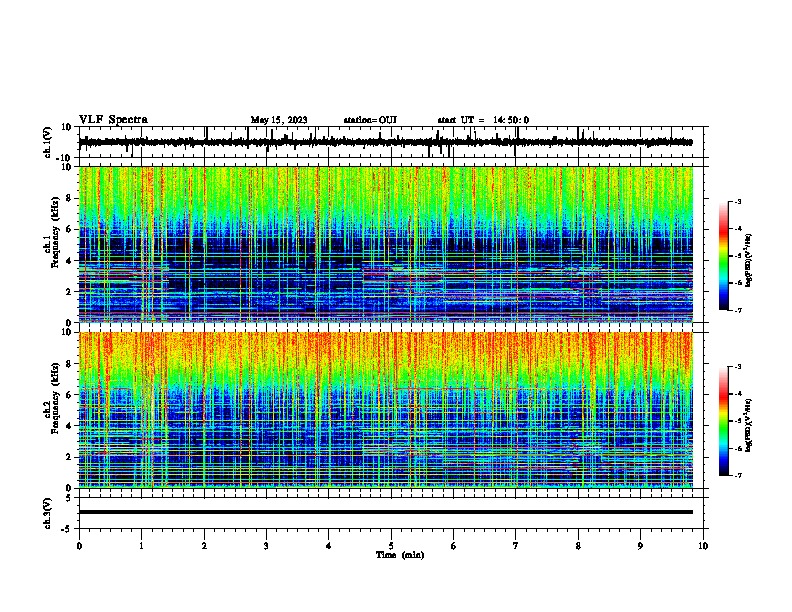Click the upper colorbar log(PSD) label

click(x=749, y=260)
